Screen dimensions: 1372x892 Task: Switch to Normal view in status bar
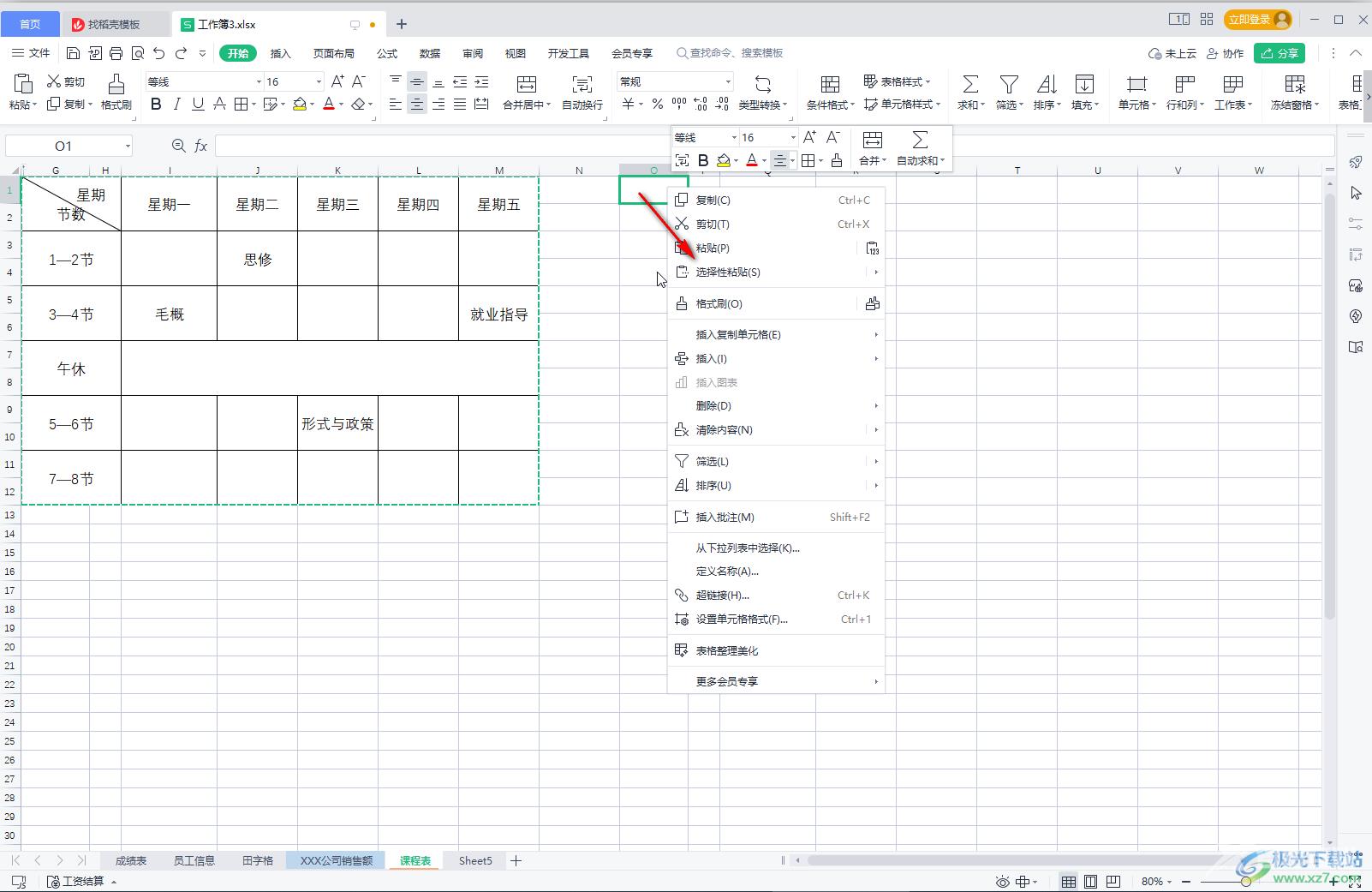[1069, 881]
